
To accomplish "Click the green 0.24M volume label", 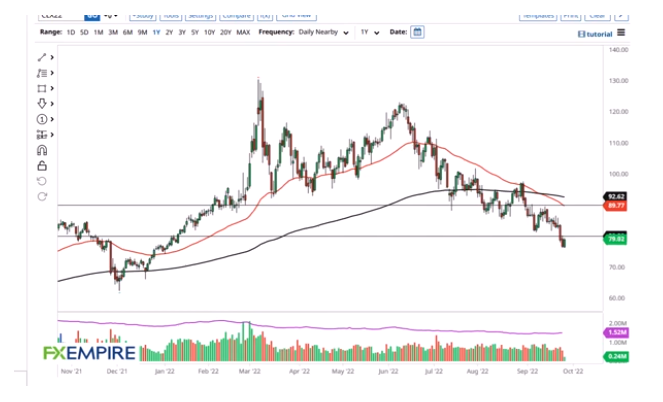I will tap(616, 357).
